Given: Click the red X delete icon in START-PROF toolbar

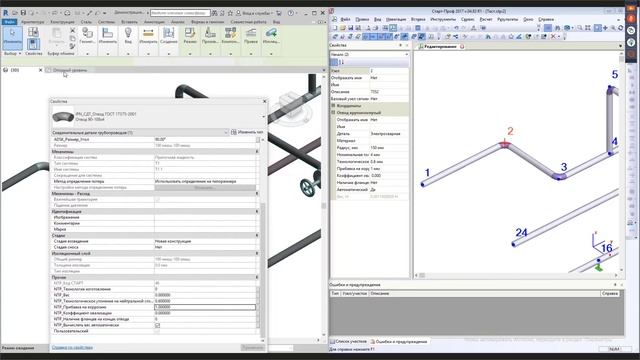Looking at the screenshot, I should click(x=554, y=37).
